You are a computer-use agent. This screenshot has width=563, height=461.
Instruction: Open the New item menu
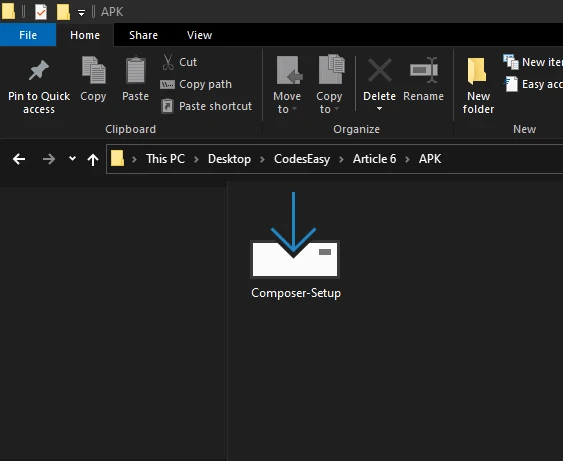[532, 62]
